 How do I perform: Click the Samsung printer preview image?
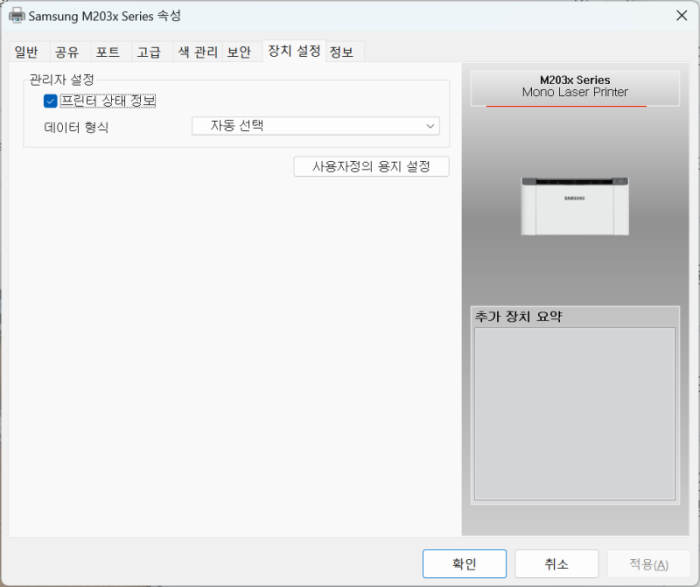pyautogui.click(x=575, y=206)
